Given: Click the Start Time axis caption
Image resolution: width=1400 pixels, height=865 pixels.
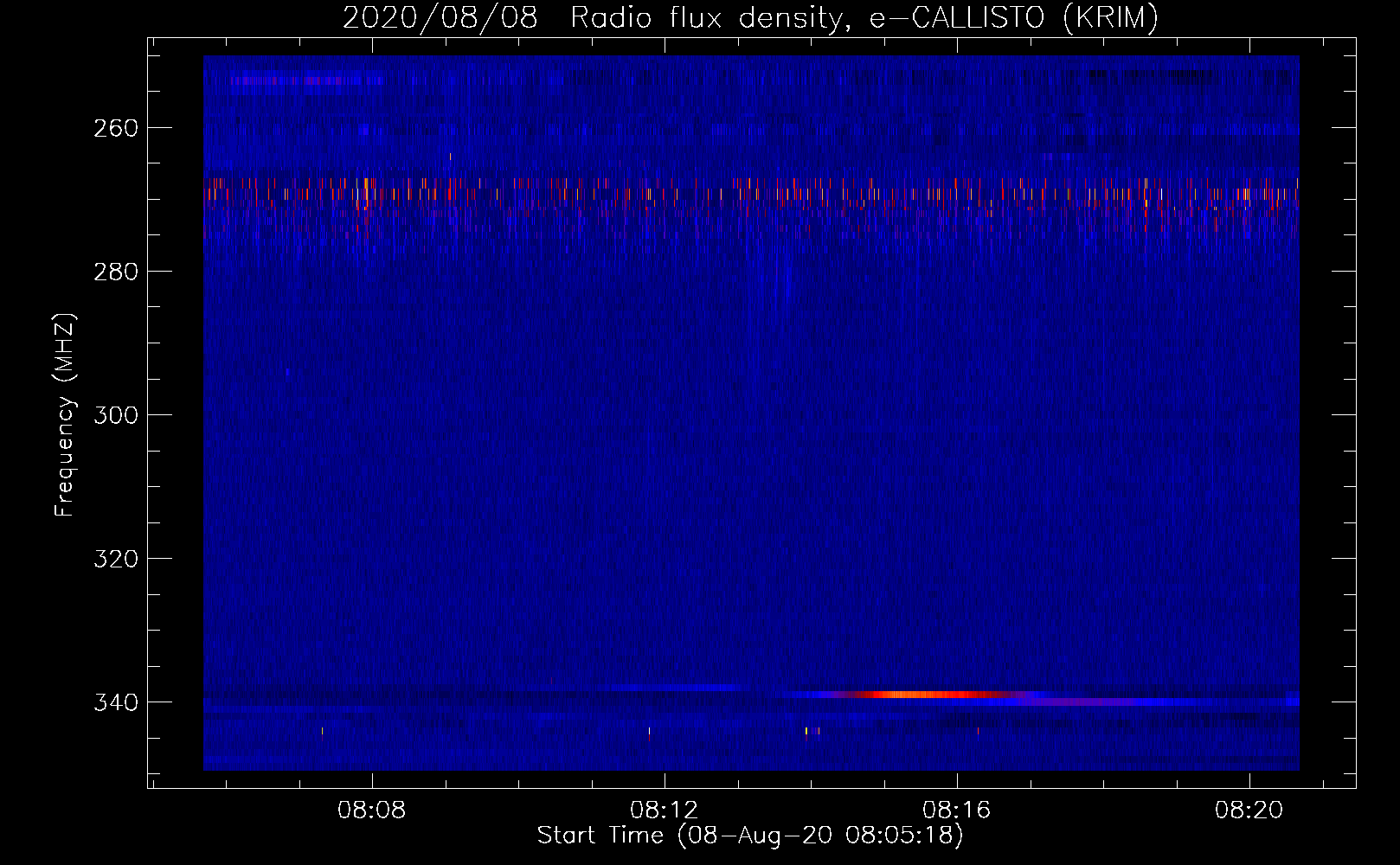Looking at the screenshot, I should 750,836.
